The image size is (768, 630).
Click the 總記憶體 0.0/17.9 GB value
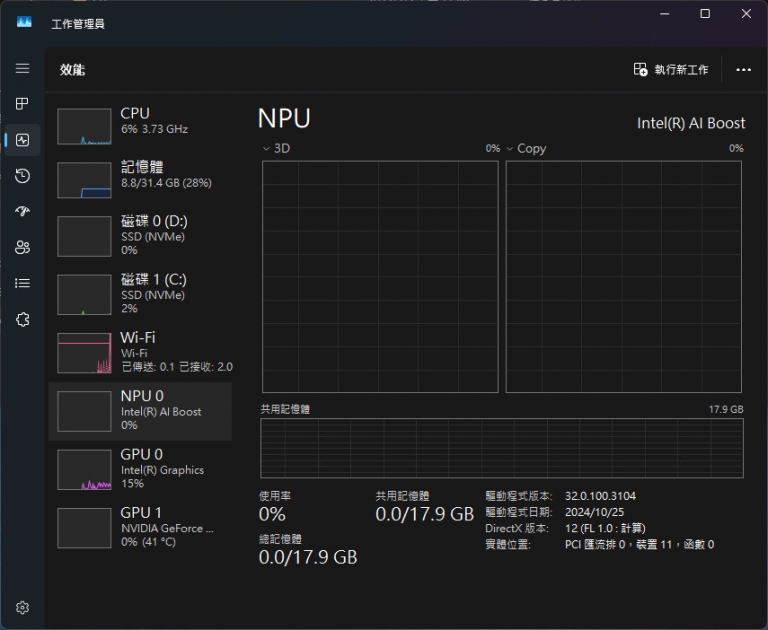tap(308, 557)
